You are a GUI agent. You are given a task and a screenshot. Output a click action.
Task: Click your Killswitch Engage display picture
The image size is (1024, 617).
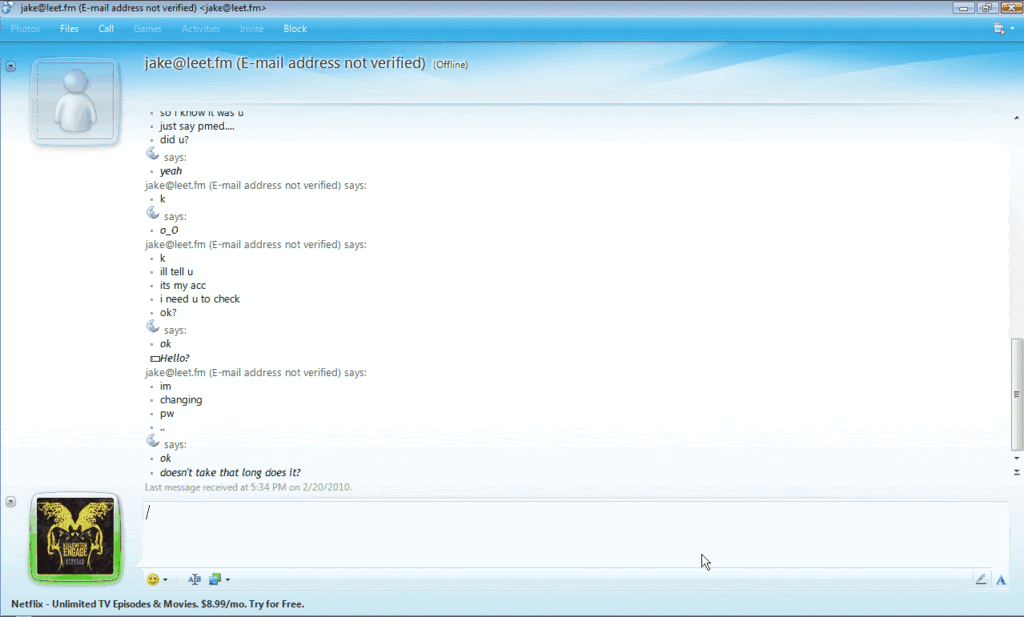pyautogui.click(x=75, y=537)
